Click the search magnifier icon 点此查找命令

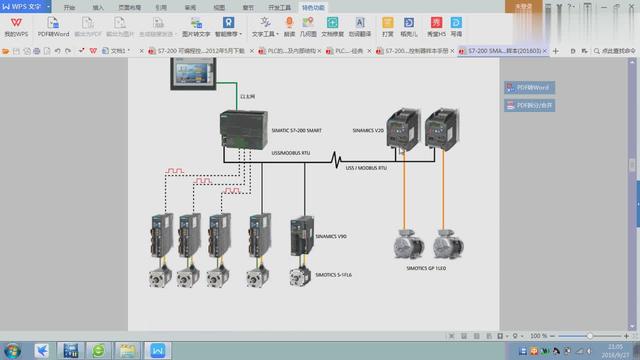coord(596,51)
